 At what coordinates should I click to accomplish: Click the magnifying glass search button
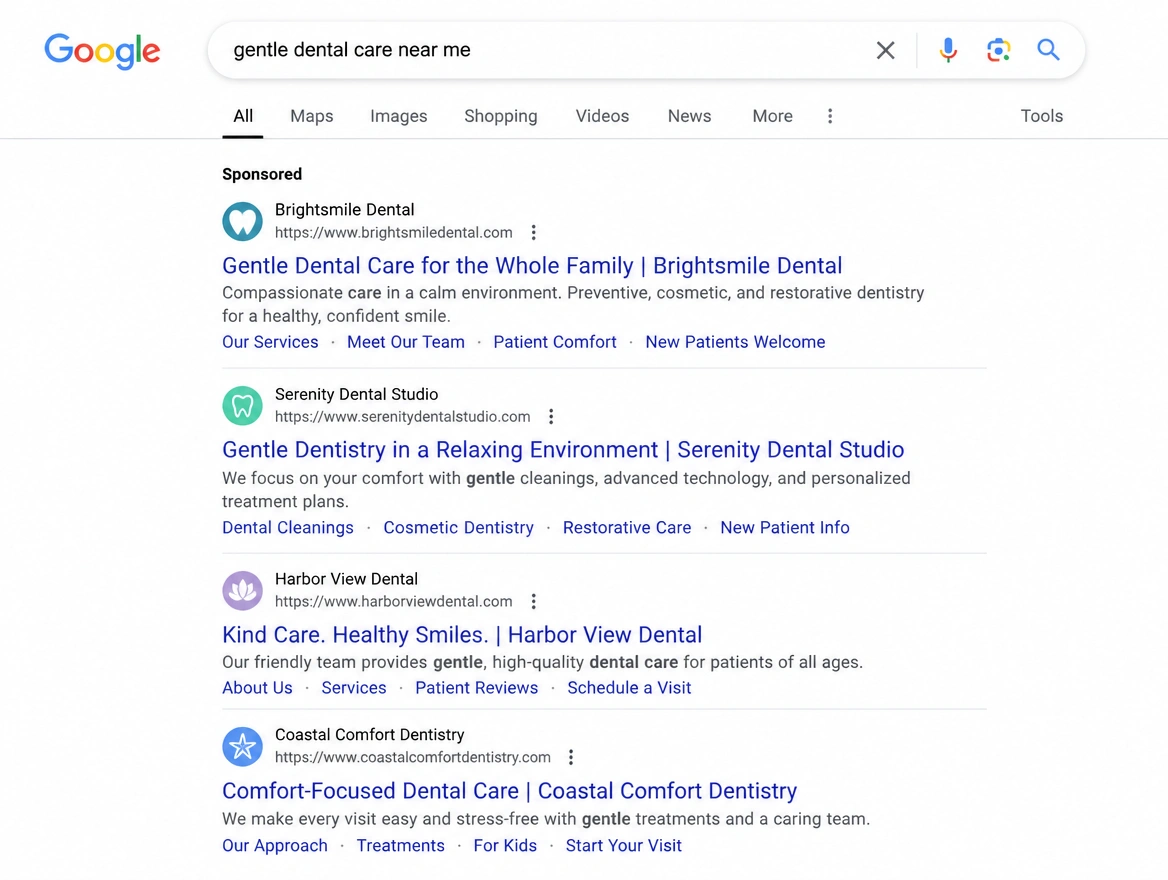[x=1048, y=50]
